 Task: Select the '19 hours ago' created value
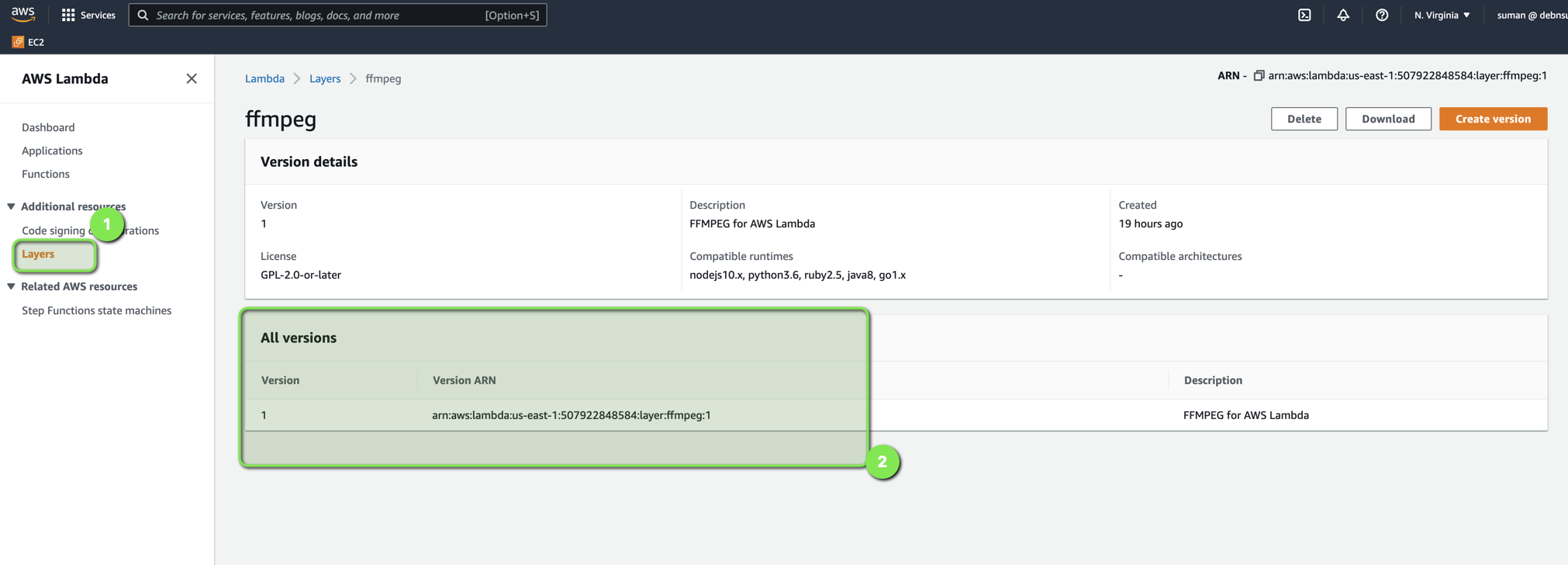[1150, 224]
